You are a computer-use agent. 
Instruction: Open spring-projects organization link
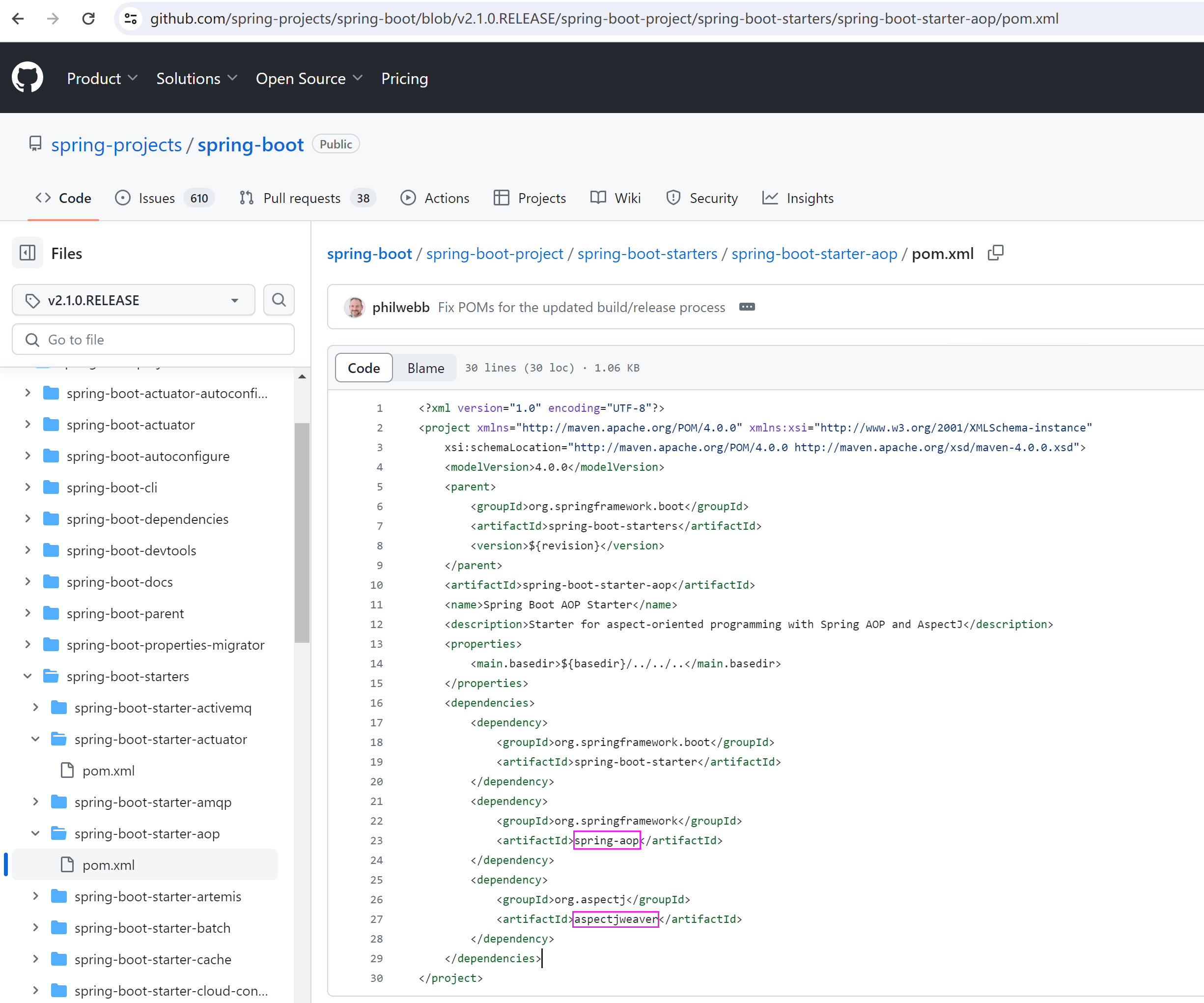coord(116,144)
